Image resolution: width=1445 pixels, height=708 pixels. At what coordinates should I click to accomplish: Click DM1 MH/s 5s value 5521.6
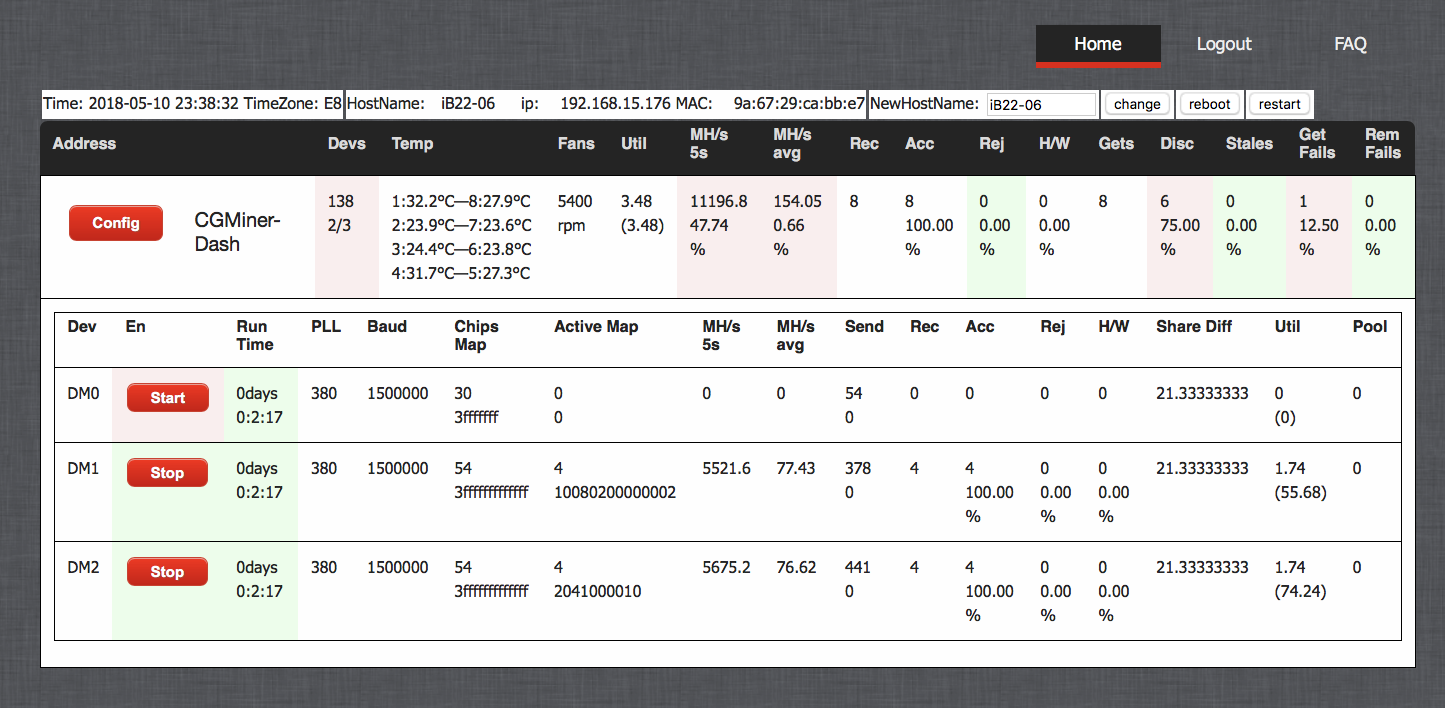tap(727, 468)
